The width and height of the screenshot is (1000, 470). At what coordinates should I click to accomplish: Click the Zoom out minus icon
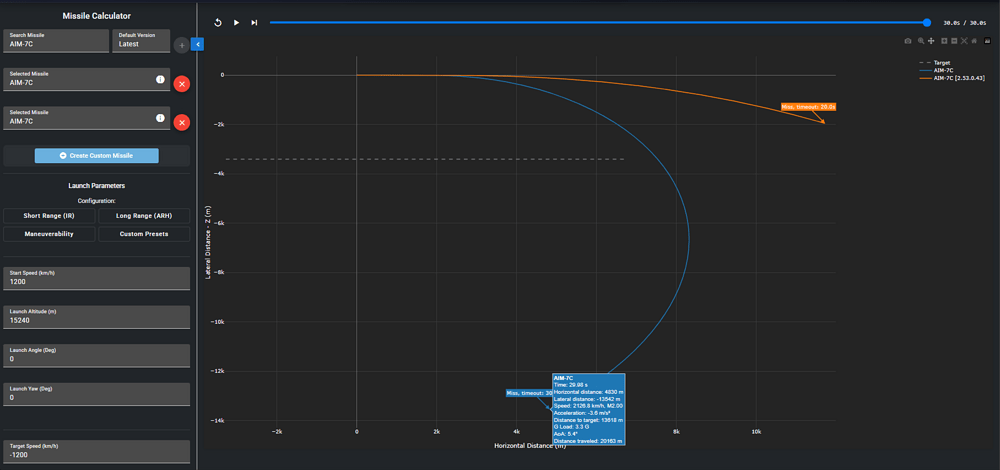click(x=954, y=41)
